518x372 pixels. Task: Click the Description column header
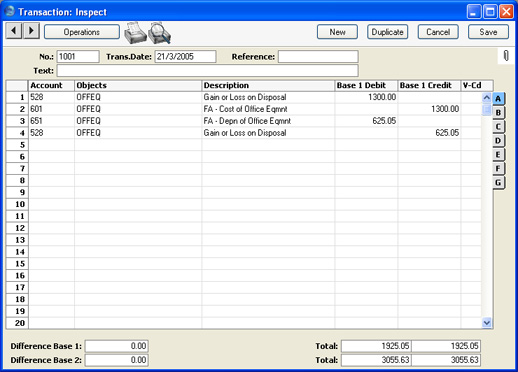point(268,85)
